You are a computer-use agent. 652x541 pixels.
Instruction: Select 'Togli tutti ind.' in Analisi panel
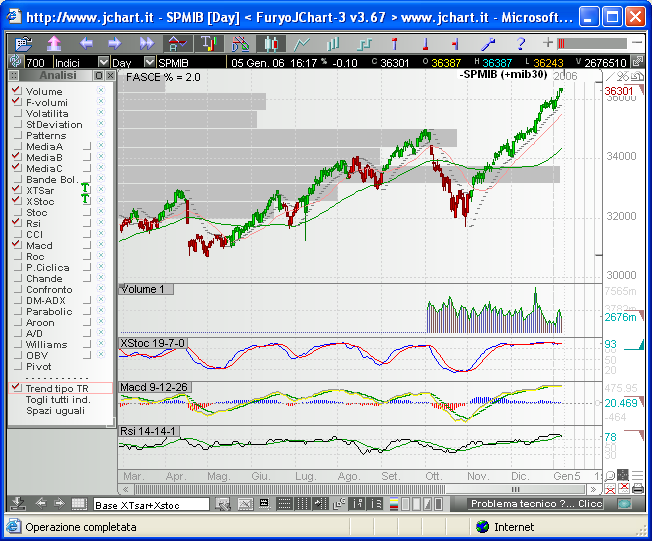click(x=57, y=400)
